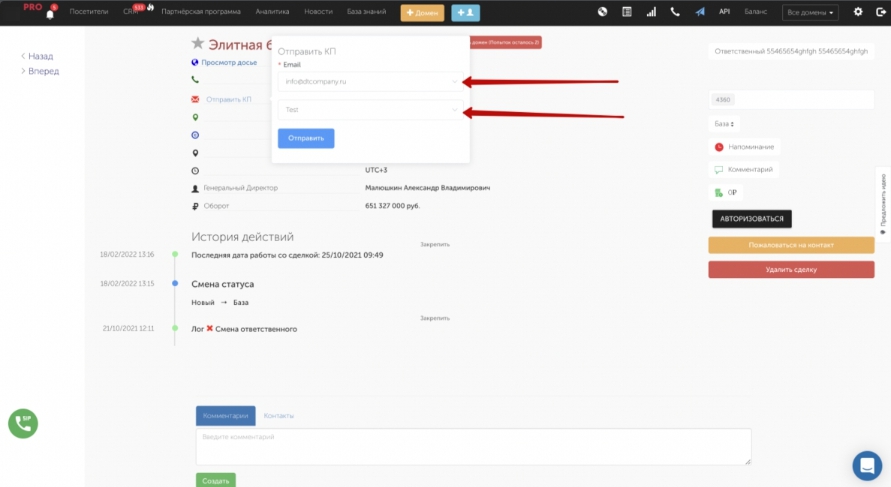Expand the Email address dropdown
The image size is (891, 487).
[x=368, y=81]
